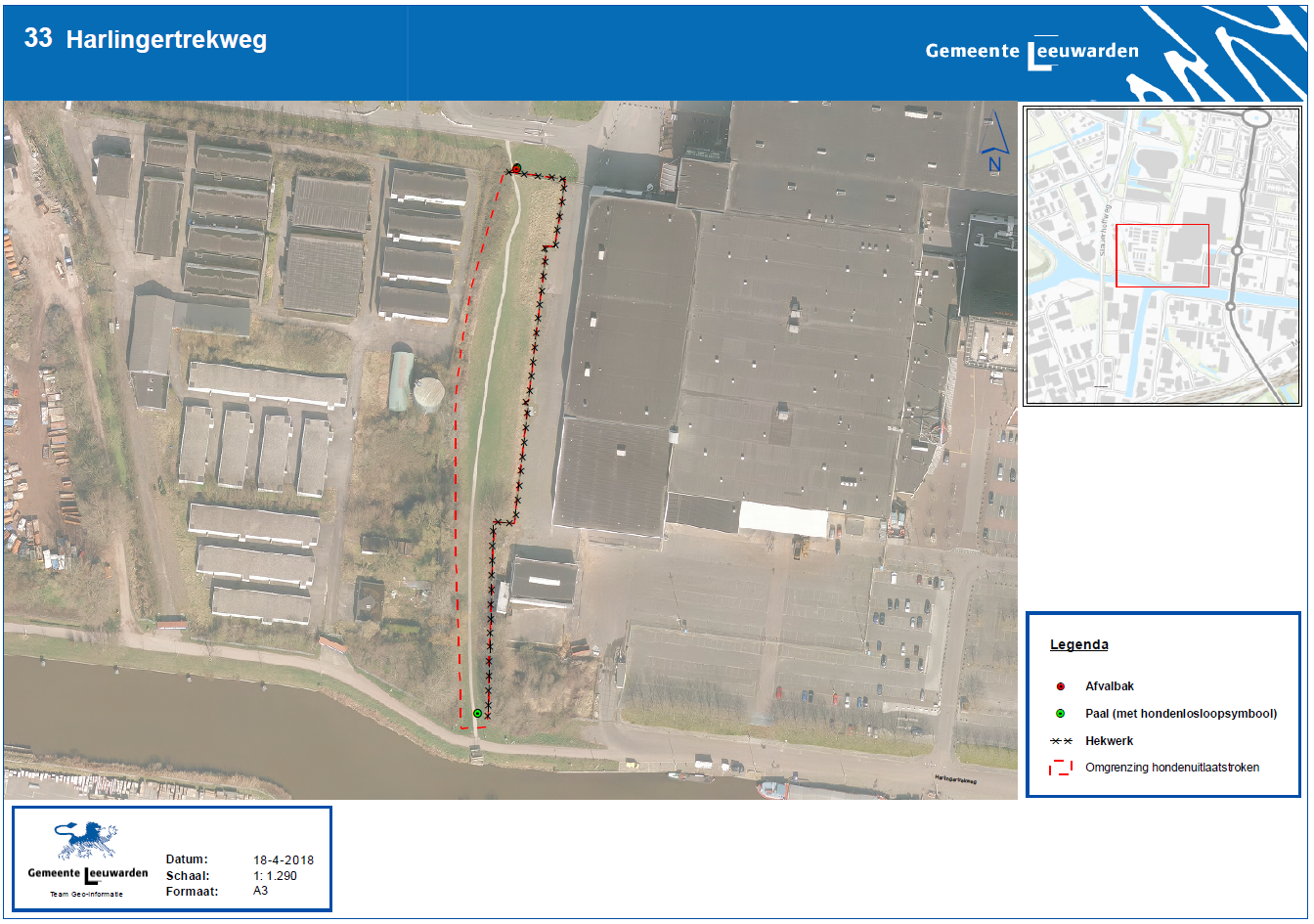
Task: Click the Legenda heading
Action: coord(1078,644)
